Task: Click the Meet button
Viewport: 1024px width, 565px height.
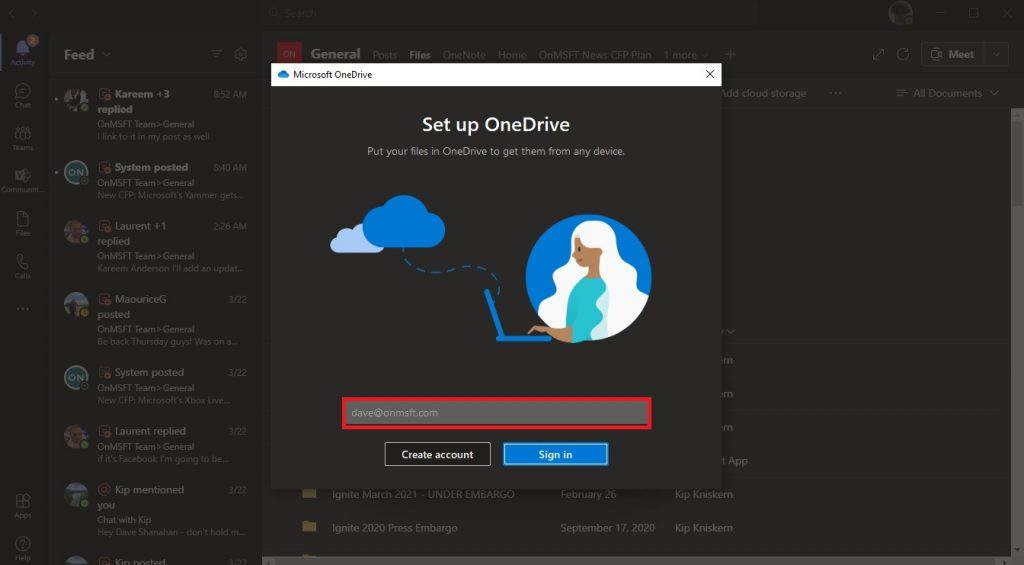Action: coord(953,54)
